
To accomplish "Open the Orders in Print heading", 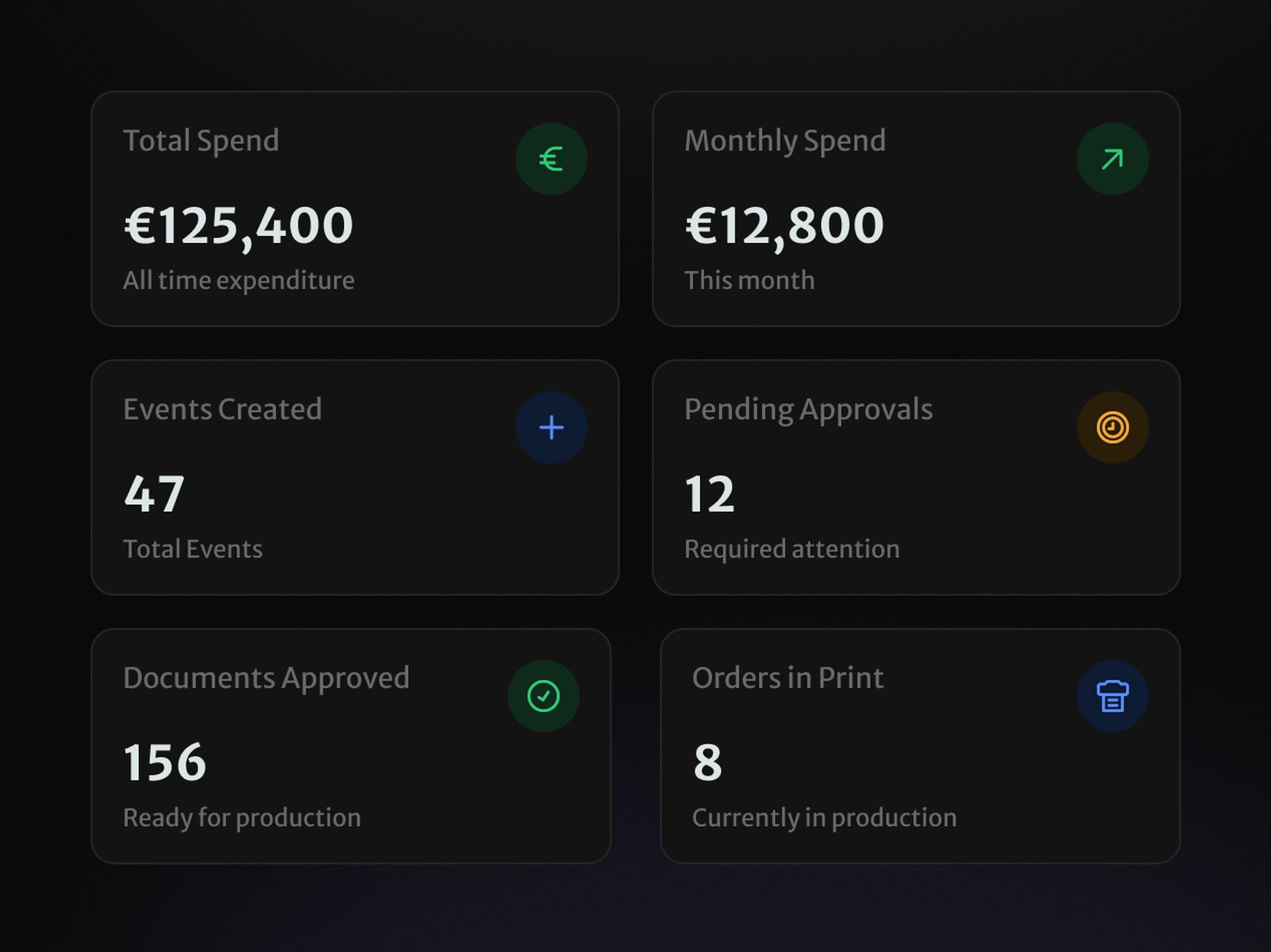I will click(x=788, y=678).
